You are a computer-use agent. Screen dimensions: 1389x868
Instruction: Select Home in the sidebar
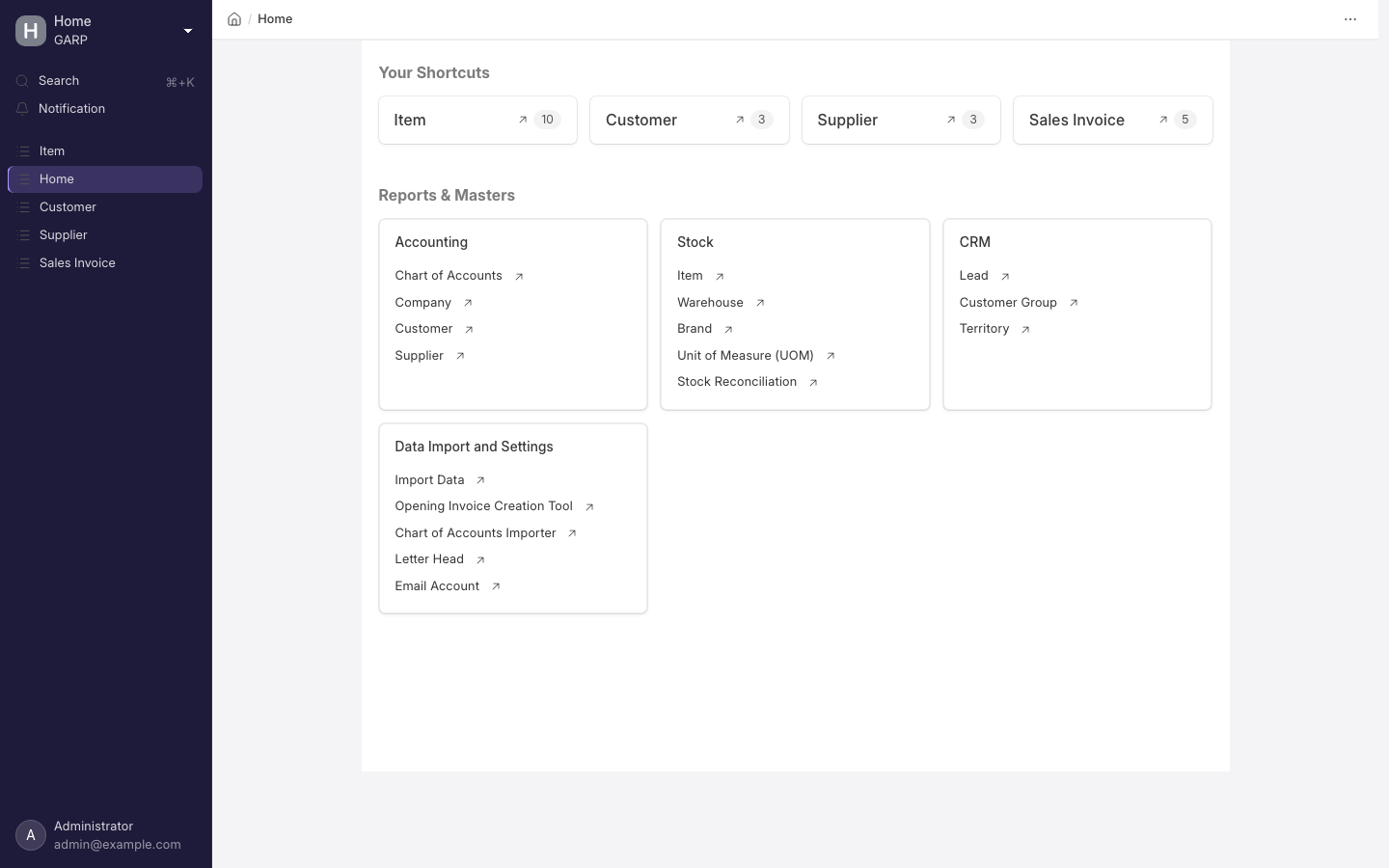105,179
